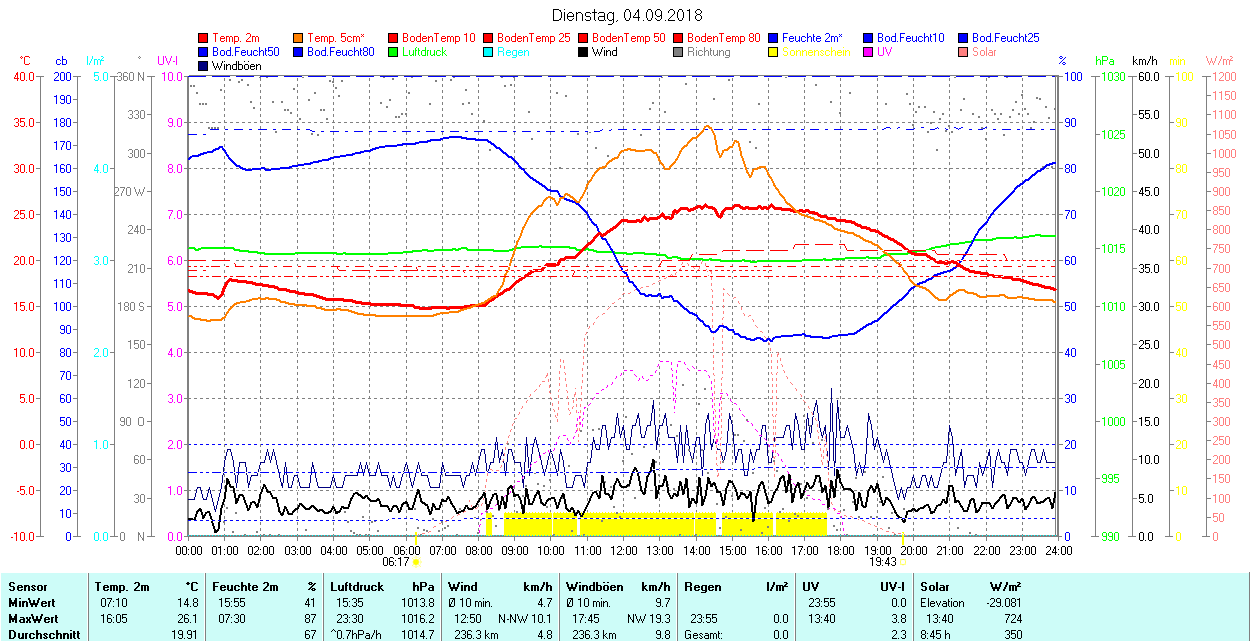The width and height of the screenshot is (1250, 641).
Task: Click the 18:00 label on the time axis
Action: coord(841,550)
